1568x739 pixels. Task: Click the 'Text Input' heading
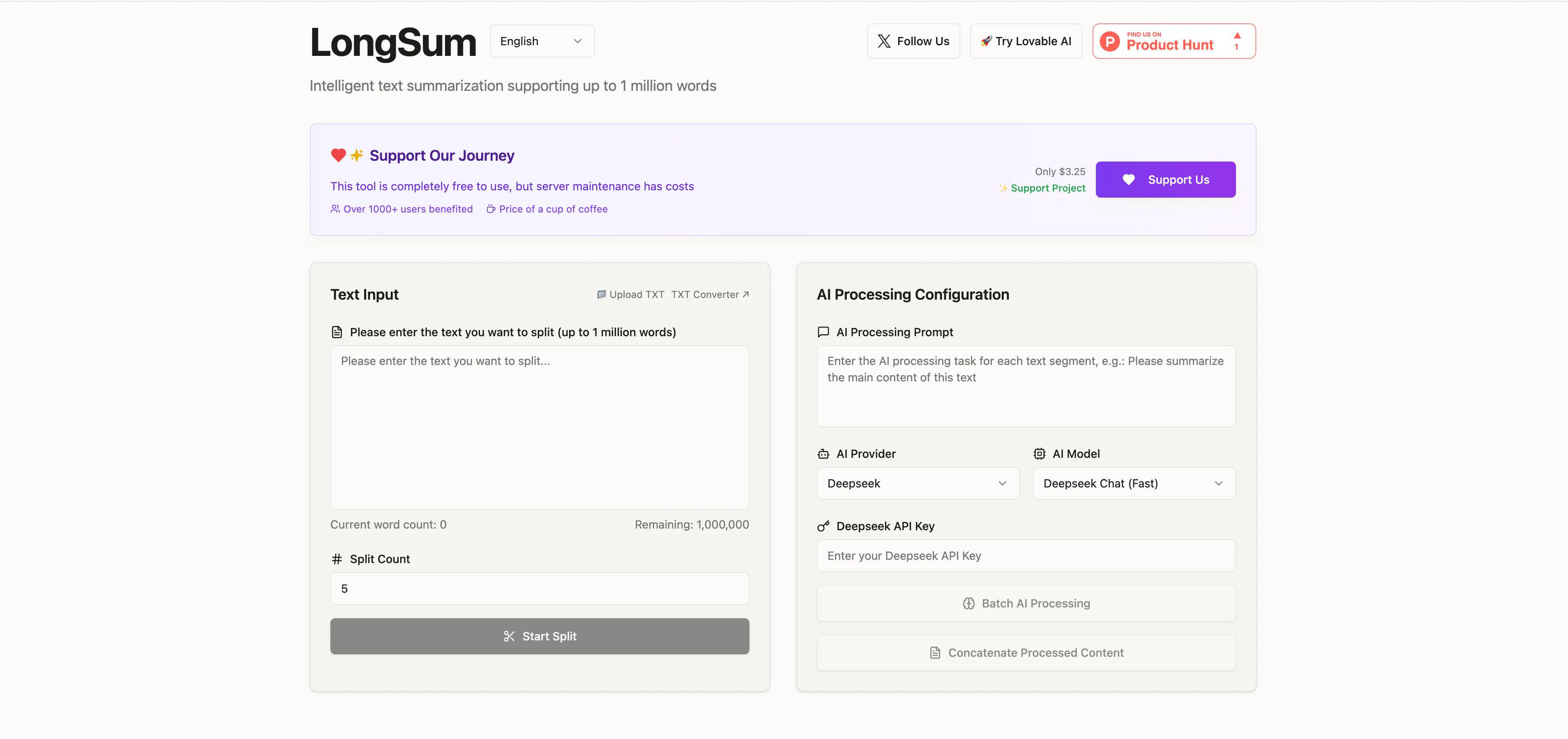[x=364, y=295]
